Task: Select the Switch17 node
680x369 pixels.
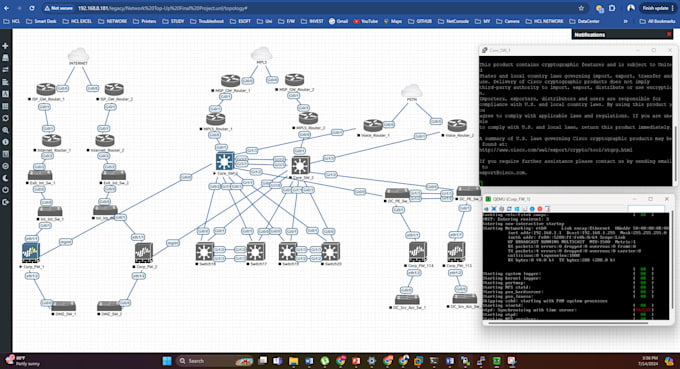Action: click(x=256, y=251)
